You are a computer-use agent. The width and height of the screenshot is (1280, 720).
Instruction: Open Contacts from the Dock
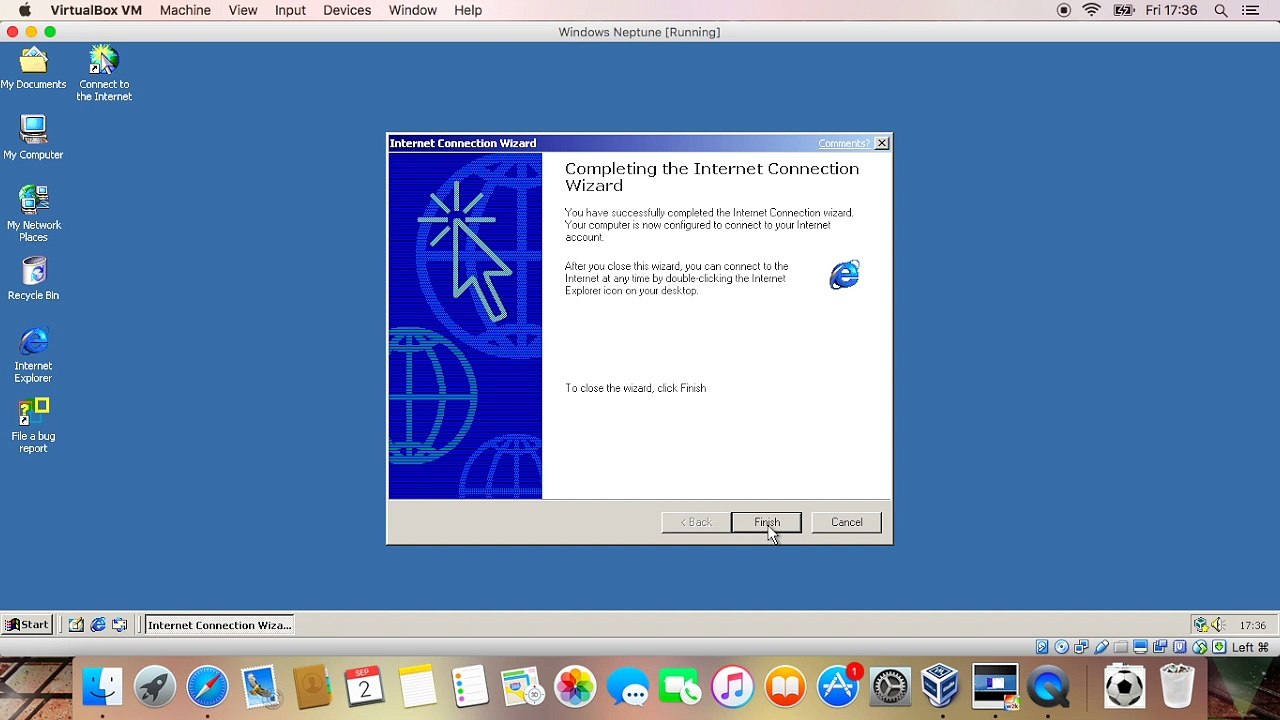click(312, 688)
